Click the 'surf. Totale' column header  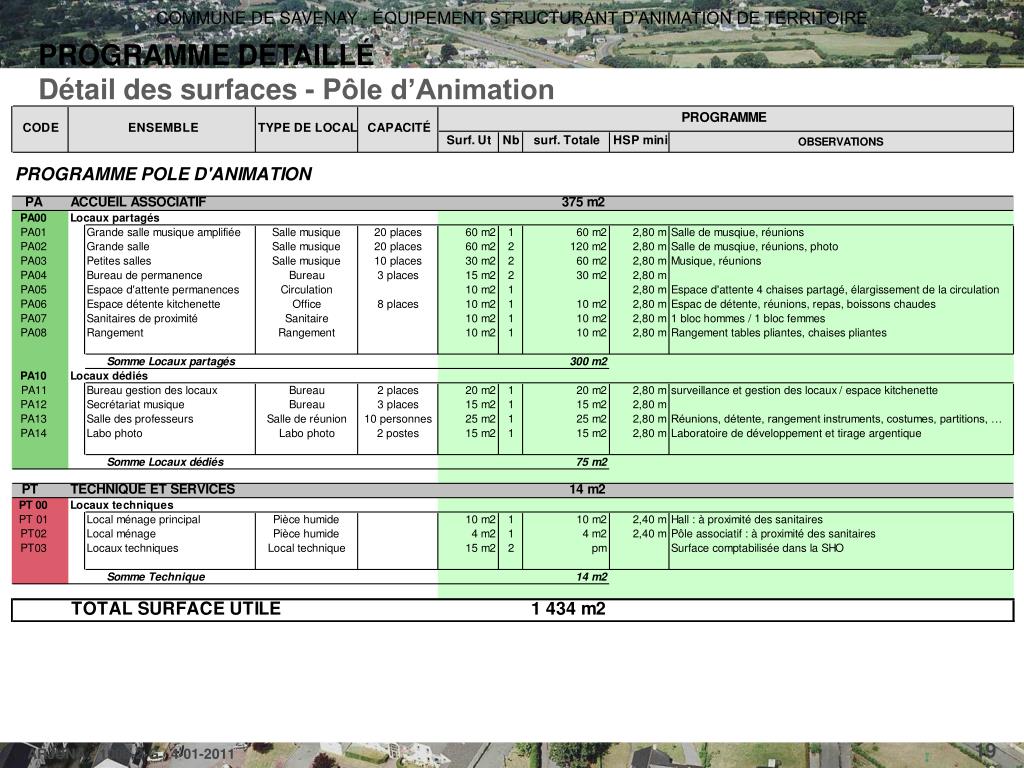click(x=566, y=140)
